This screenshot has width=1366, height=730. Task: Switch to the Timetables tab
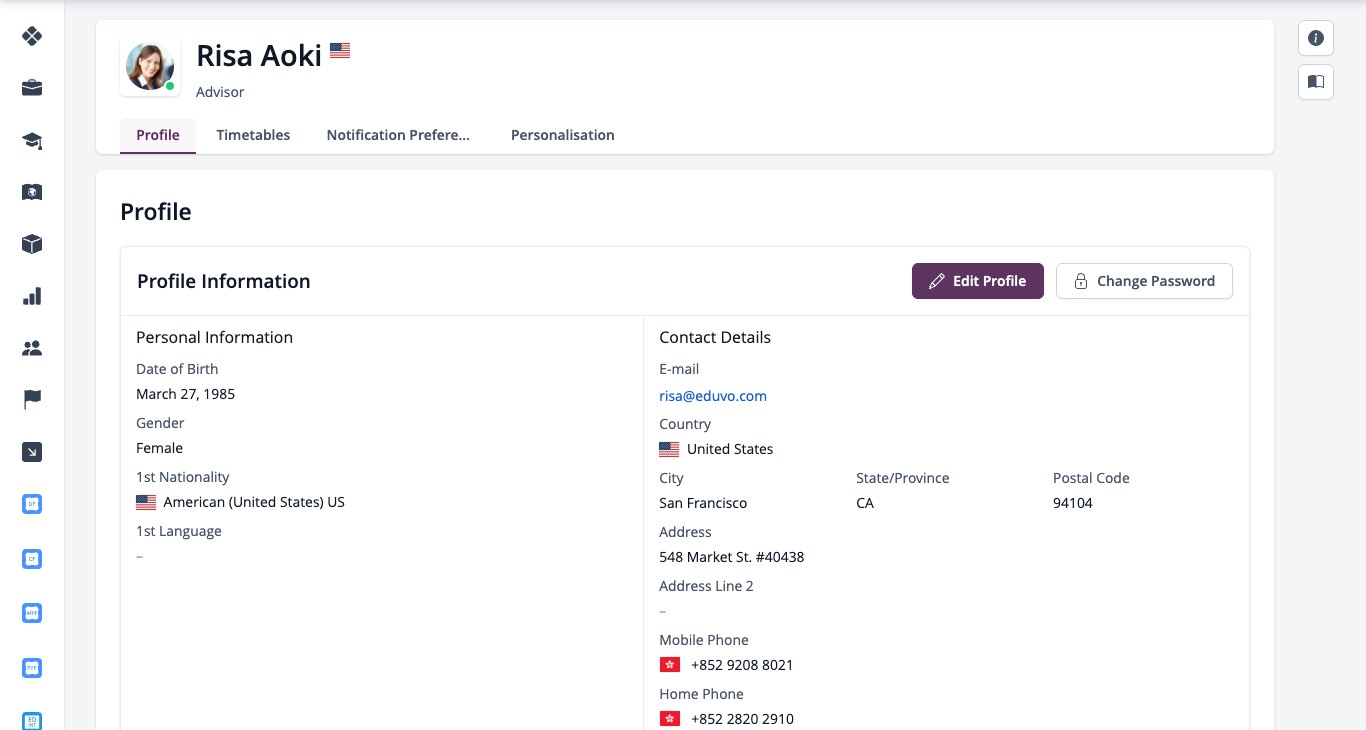tap(253, 135)
